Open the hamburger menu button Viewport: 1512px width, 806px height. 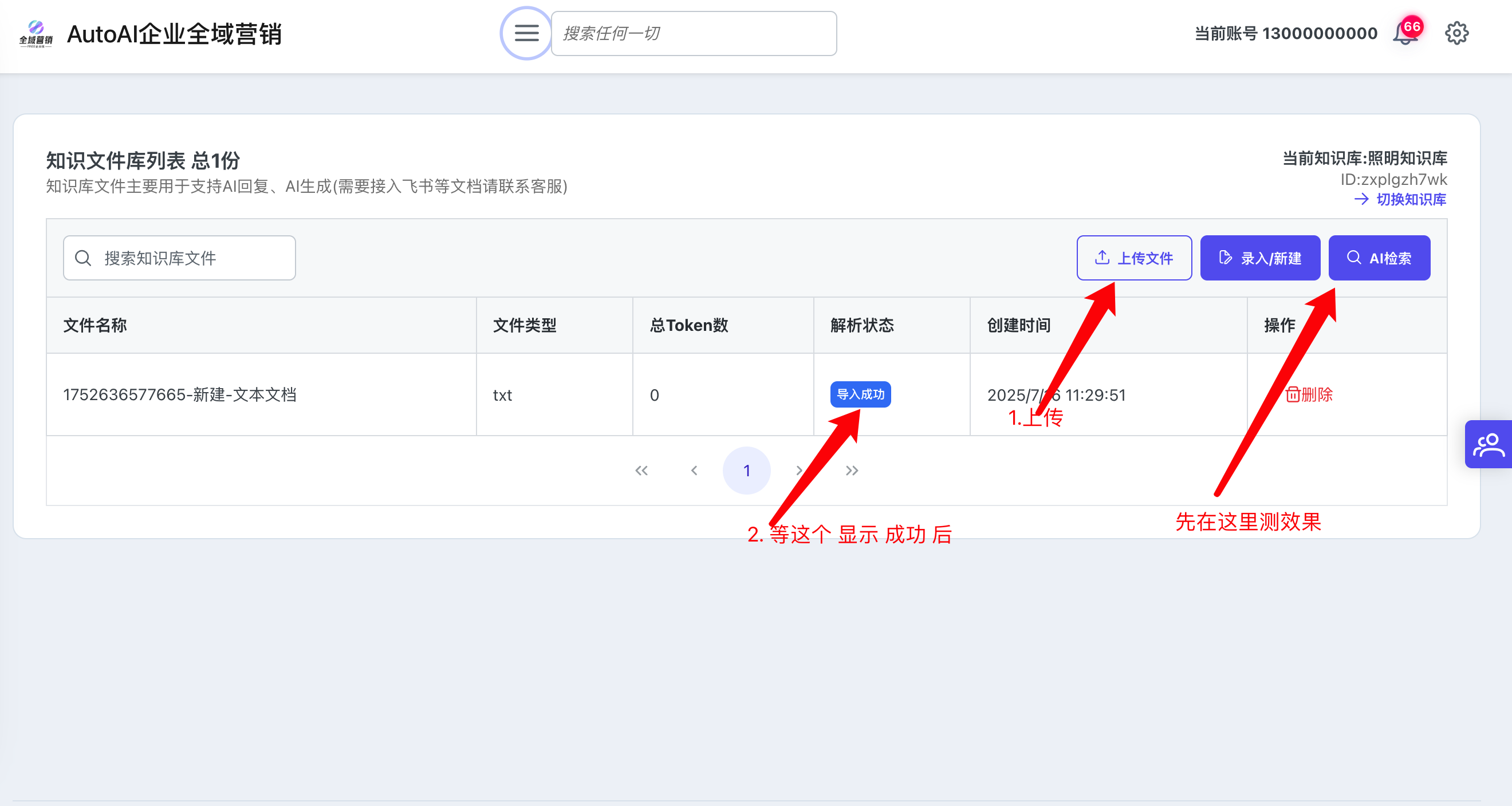526,33
